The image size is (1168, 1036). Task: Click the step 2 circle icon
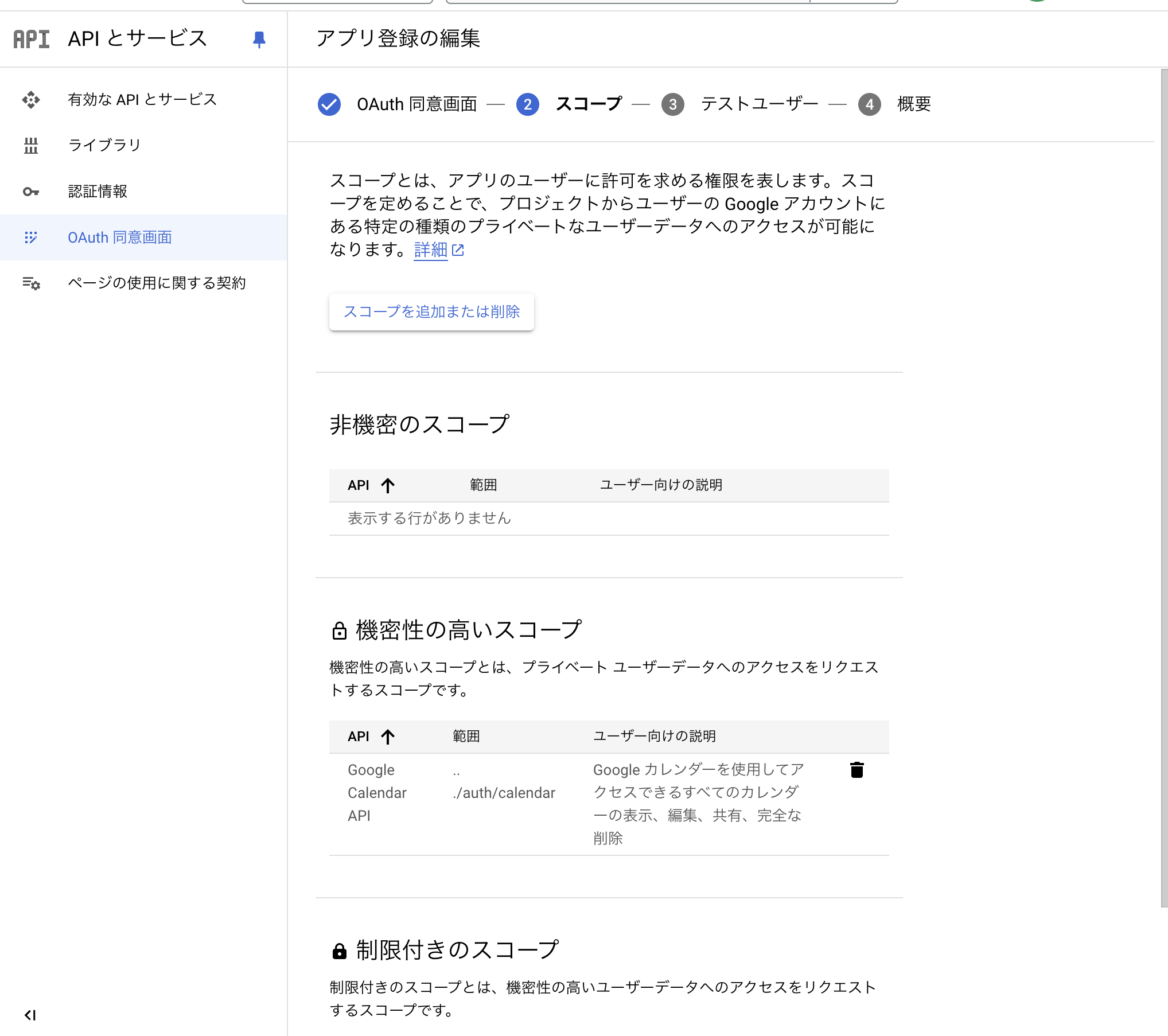tap(528, 104)
